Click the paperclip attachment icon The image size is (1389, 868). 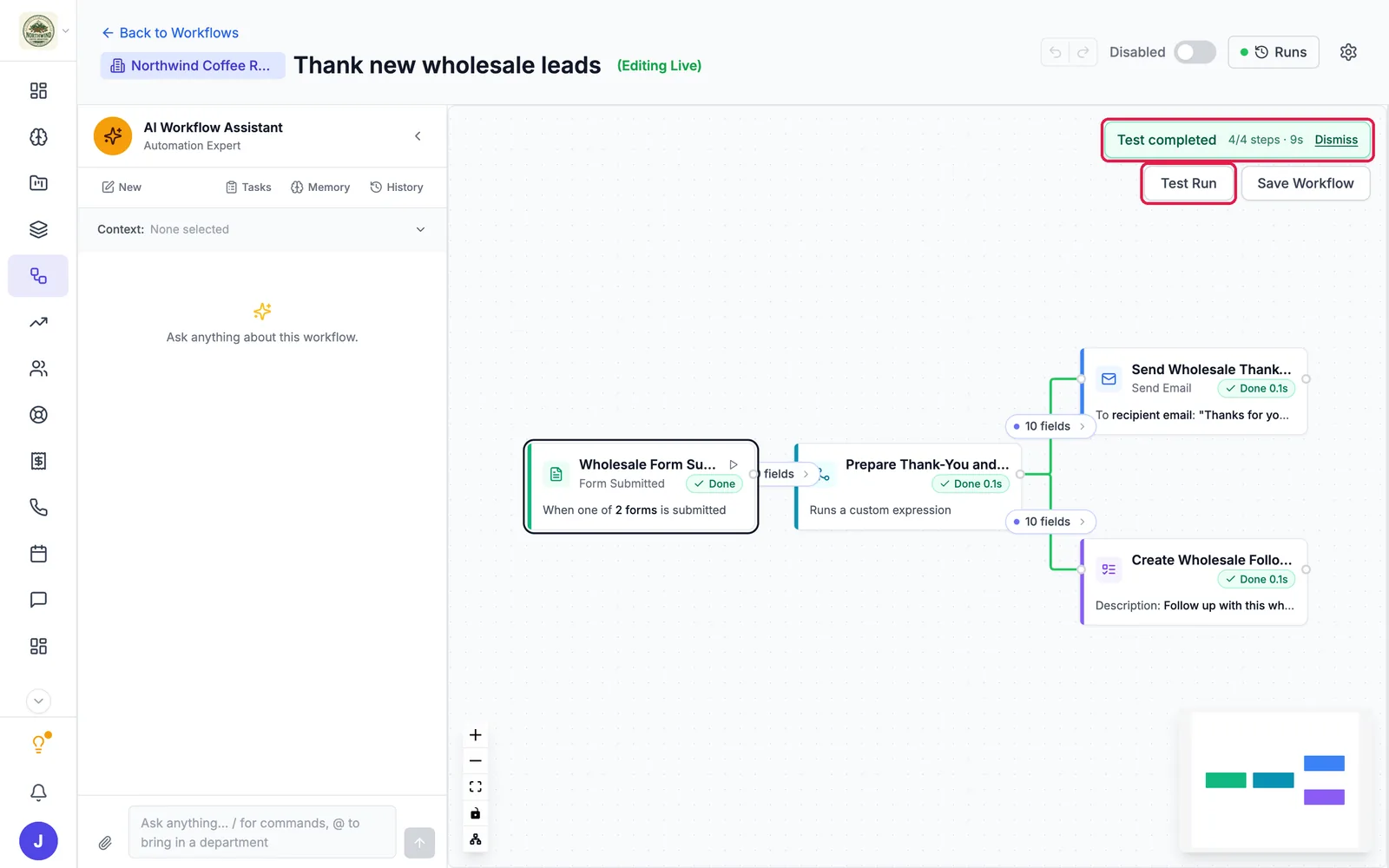pyautogui.click(x=105, y=842)
